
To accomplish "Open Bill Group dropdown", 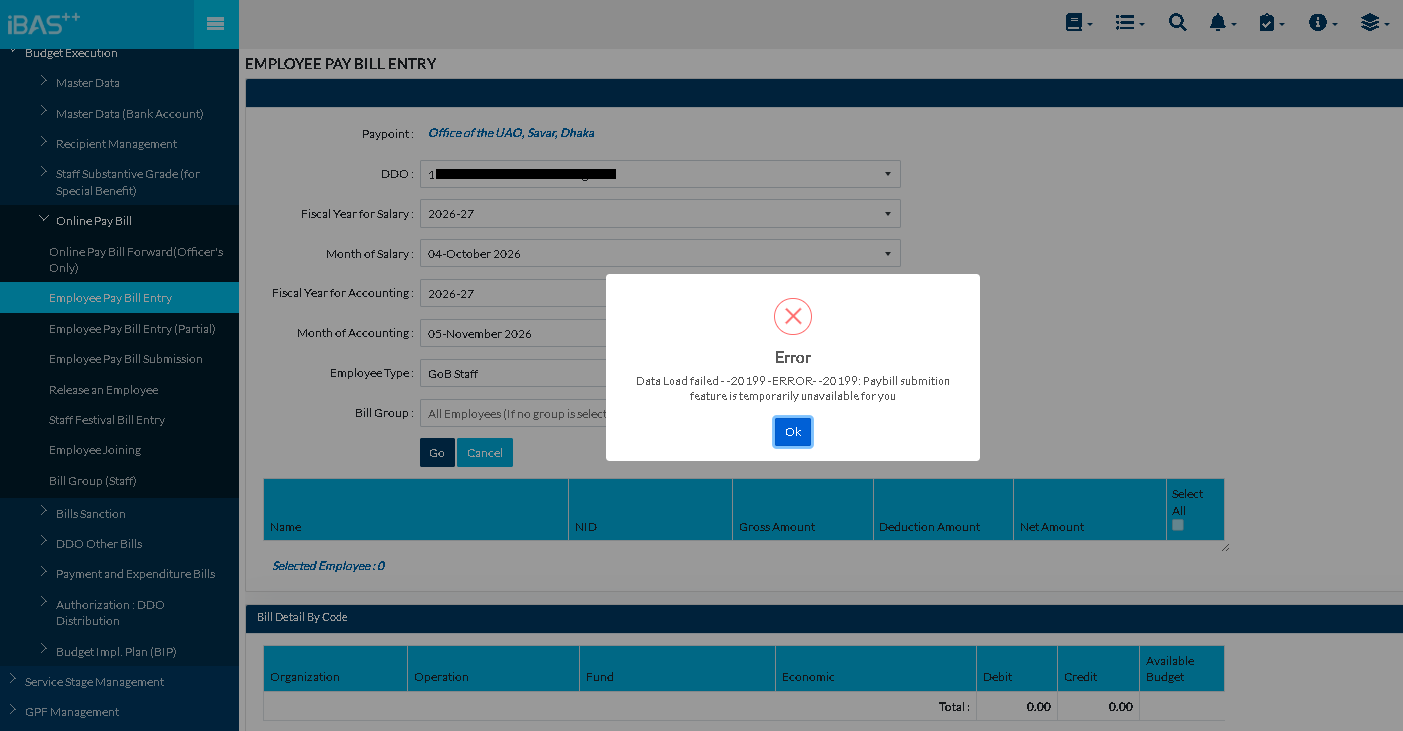I will point(513,414).
